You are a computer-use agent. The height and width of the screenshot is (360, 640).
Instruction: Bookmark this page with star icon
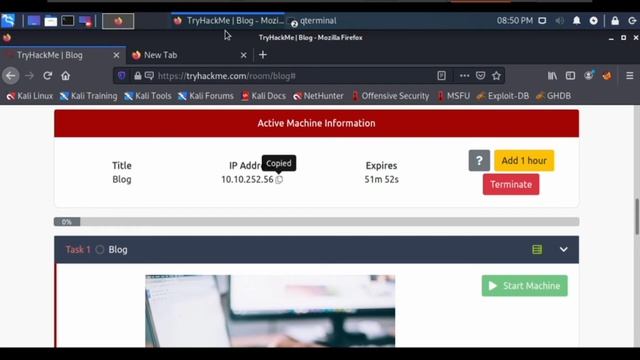[x=496, y=76]
